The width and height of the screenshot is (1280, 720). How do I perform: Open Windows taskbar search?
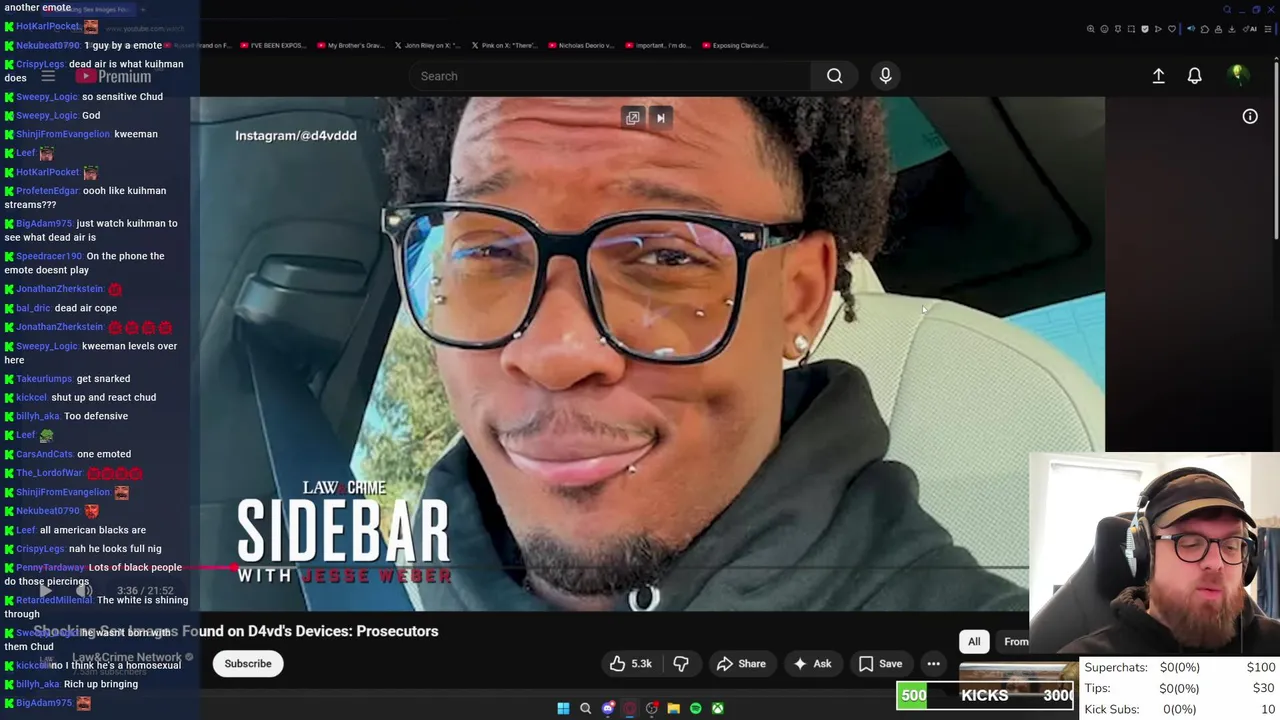point(585,709)
